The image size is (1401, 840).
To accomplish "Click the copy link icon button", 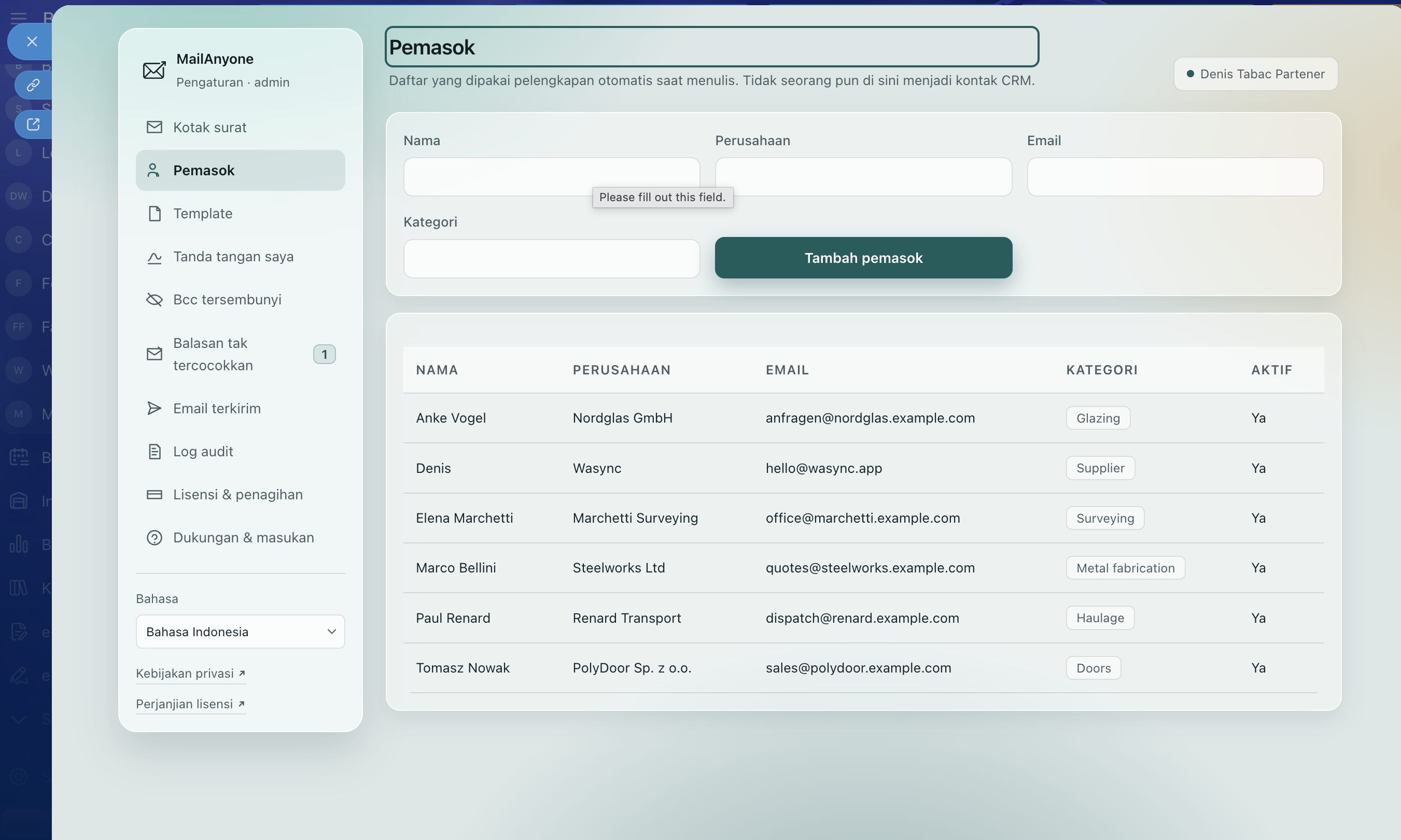I will [x=33, y=85].
